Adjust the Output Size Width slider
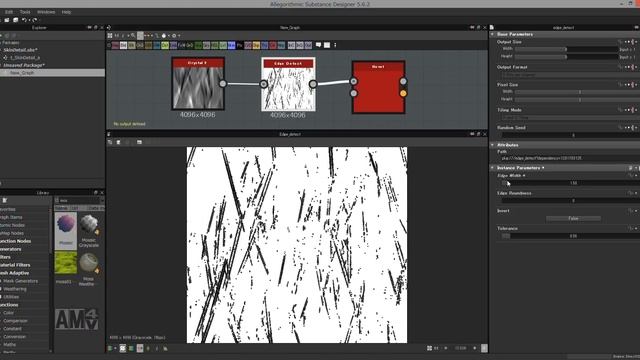Image resolution: width=640 pixels, height=360 pixels. point(567,49)
